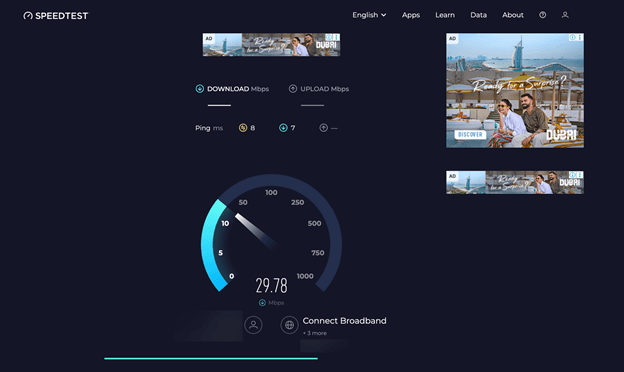
Task: Click the Speedtest logo in header
Action: 56,16
